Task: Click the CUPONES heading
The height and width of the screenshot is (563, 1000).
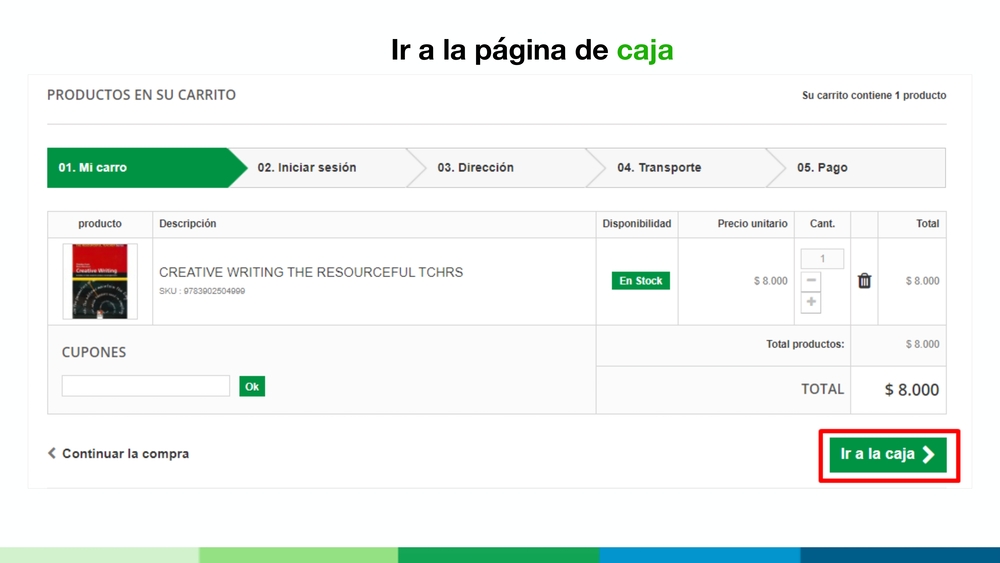Action: pyautogui.click(x=94, y=352)
